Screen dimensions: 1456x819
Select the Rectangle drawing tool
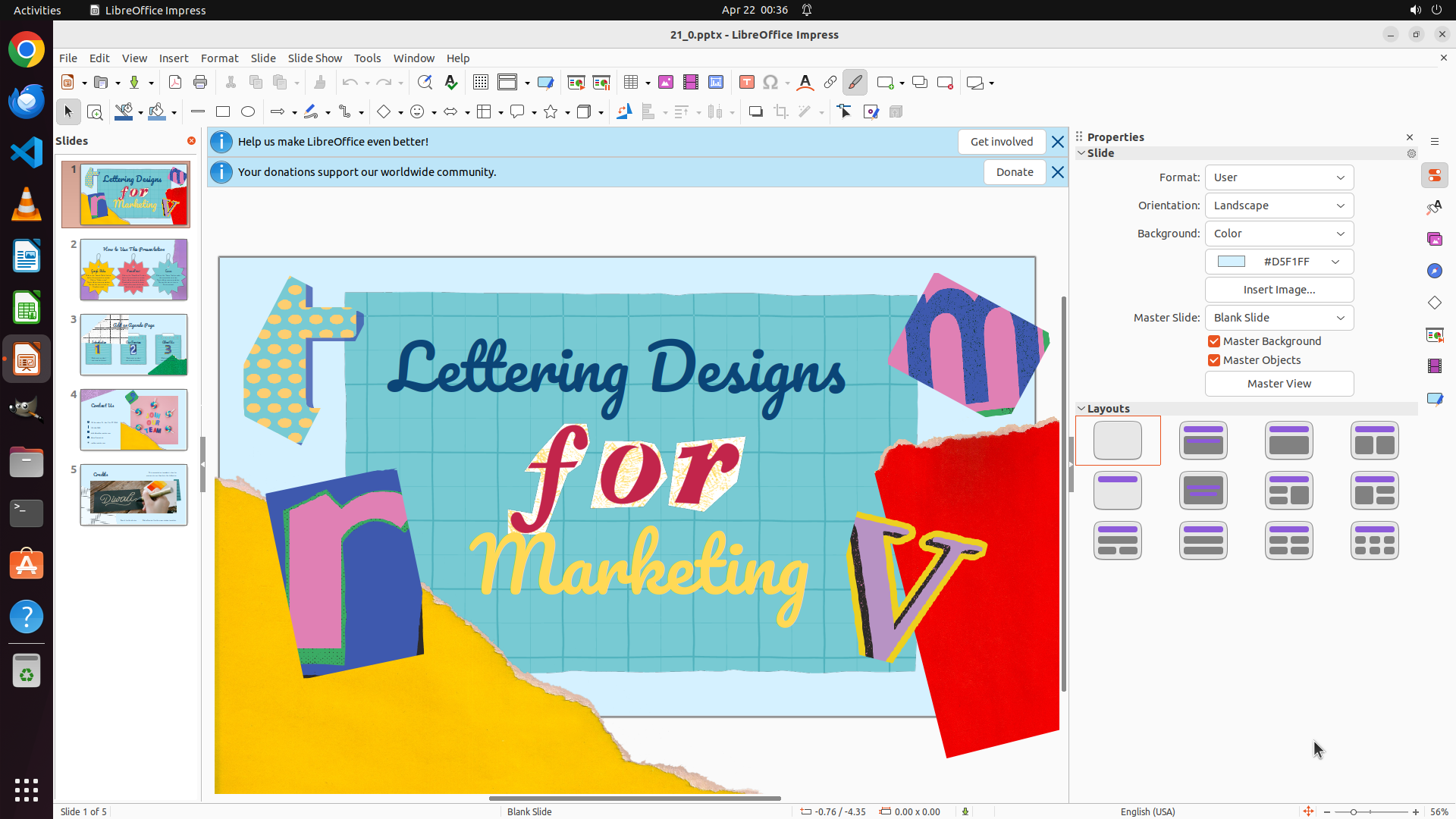pyautogui.click(x=223, y=111)
